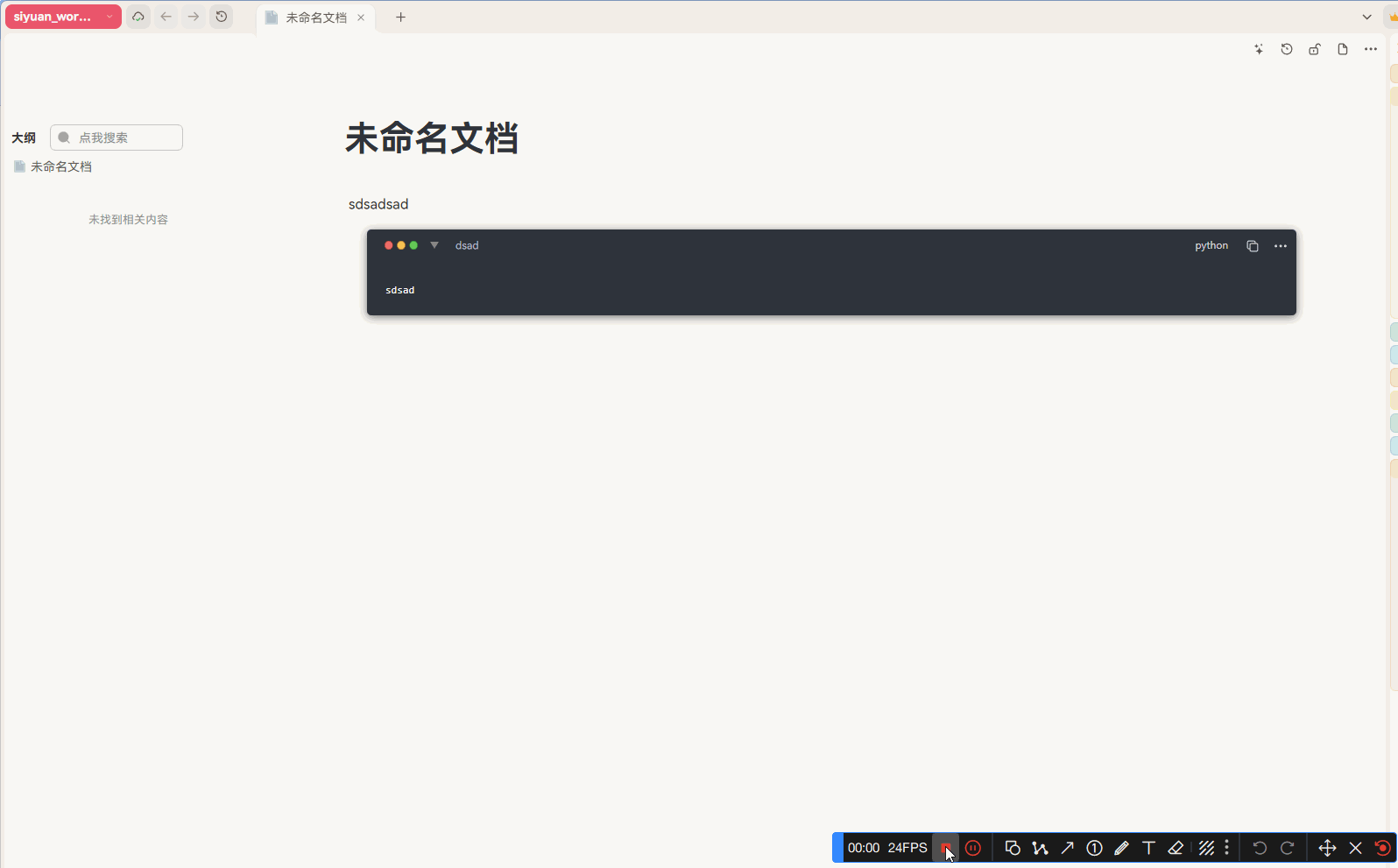Select the mosaic hatch tool

pos(1206,848)
